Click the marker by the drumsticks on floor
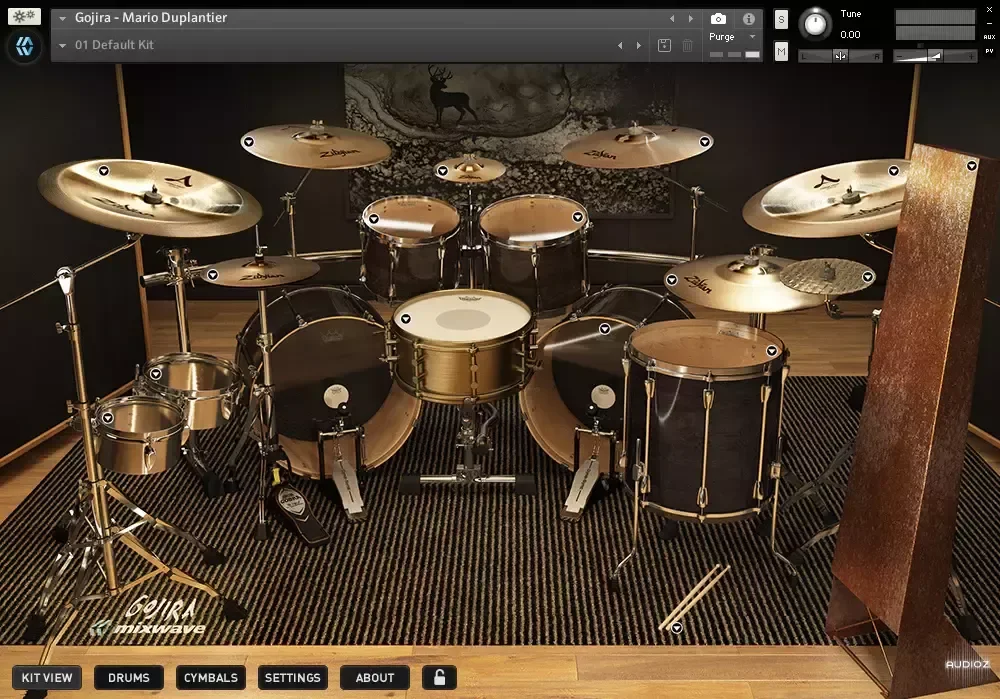The image size is (1000, 699). 677,628
